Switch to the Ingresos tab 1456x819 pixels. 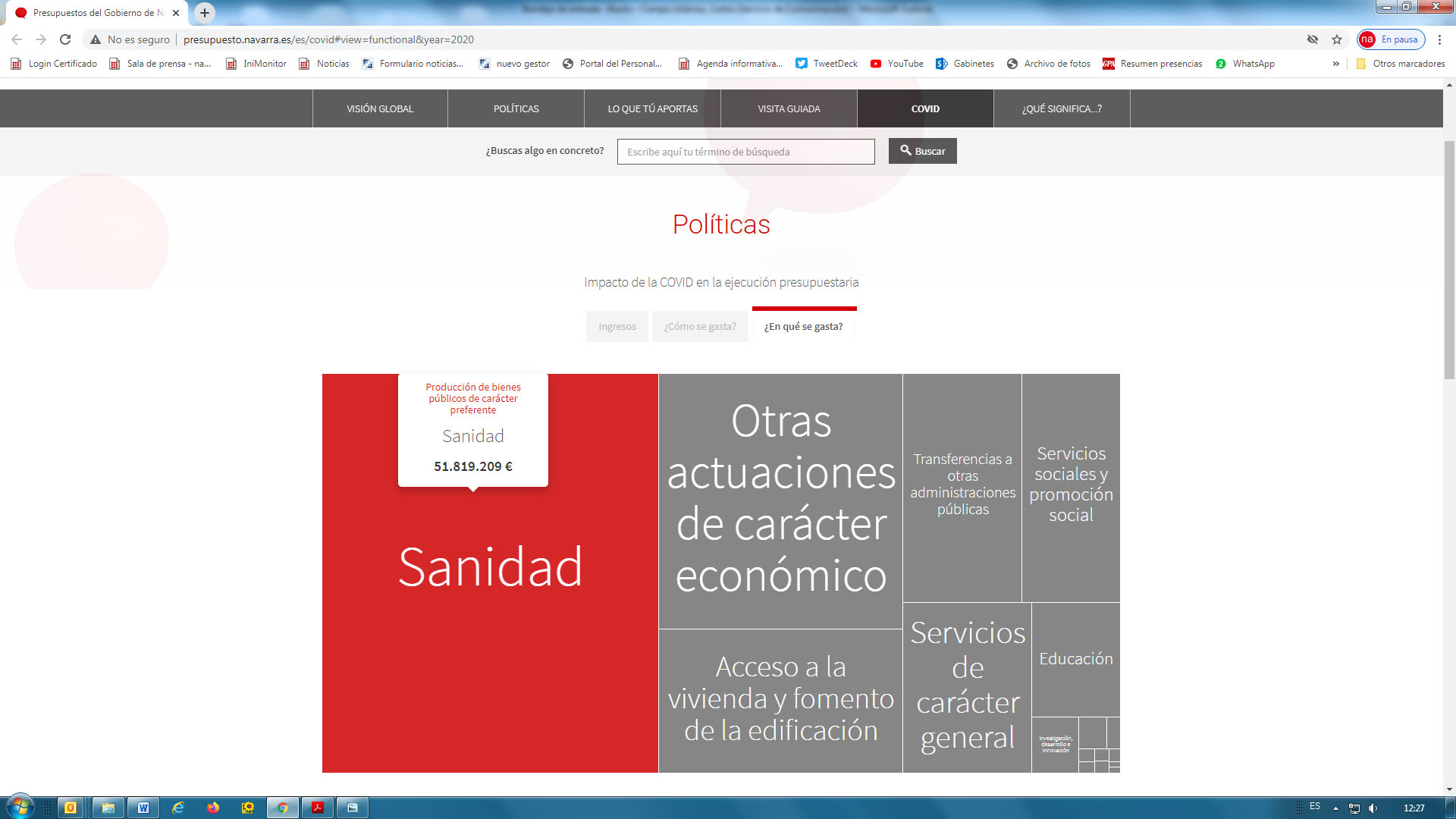[617, 327]
